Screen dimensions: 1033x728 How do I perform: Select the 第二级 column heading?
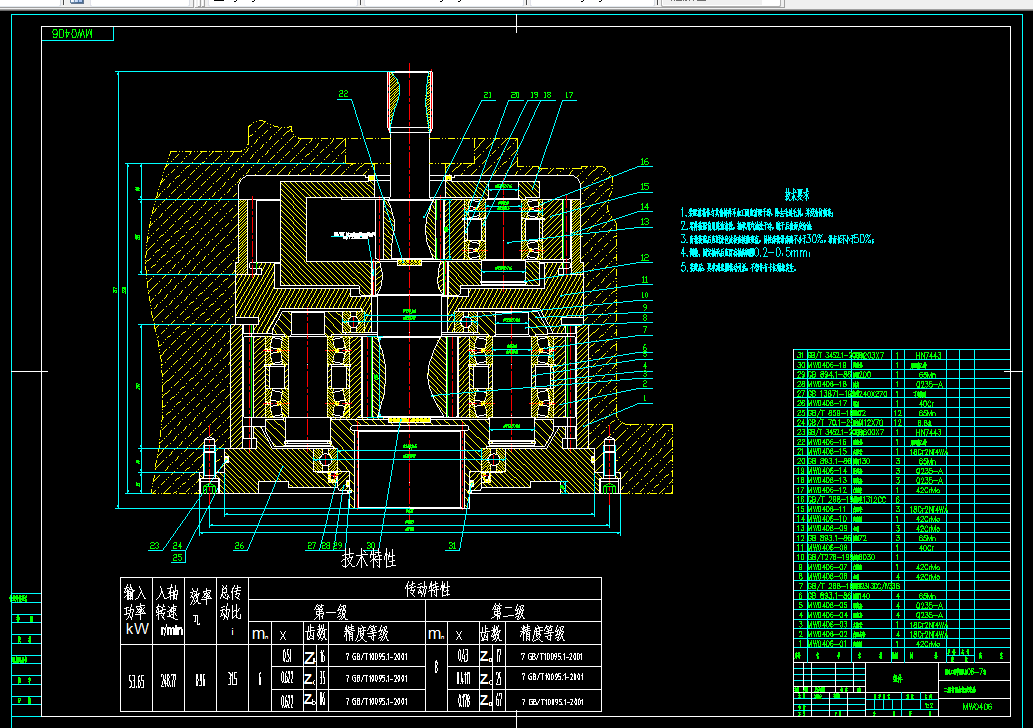point(508,611)
